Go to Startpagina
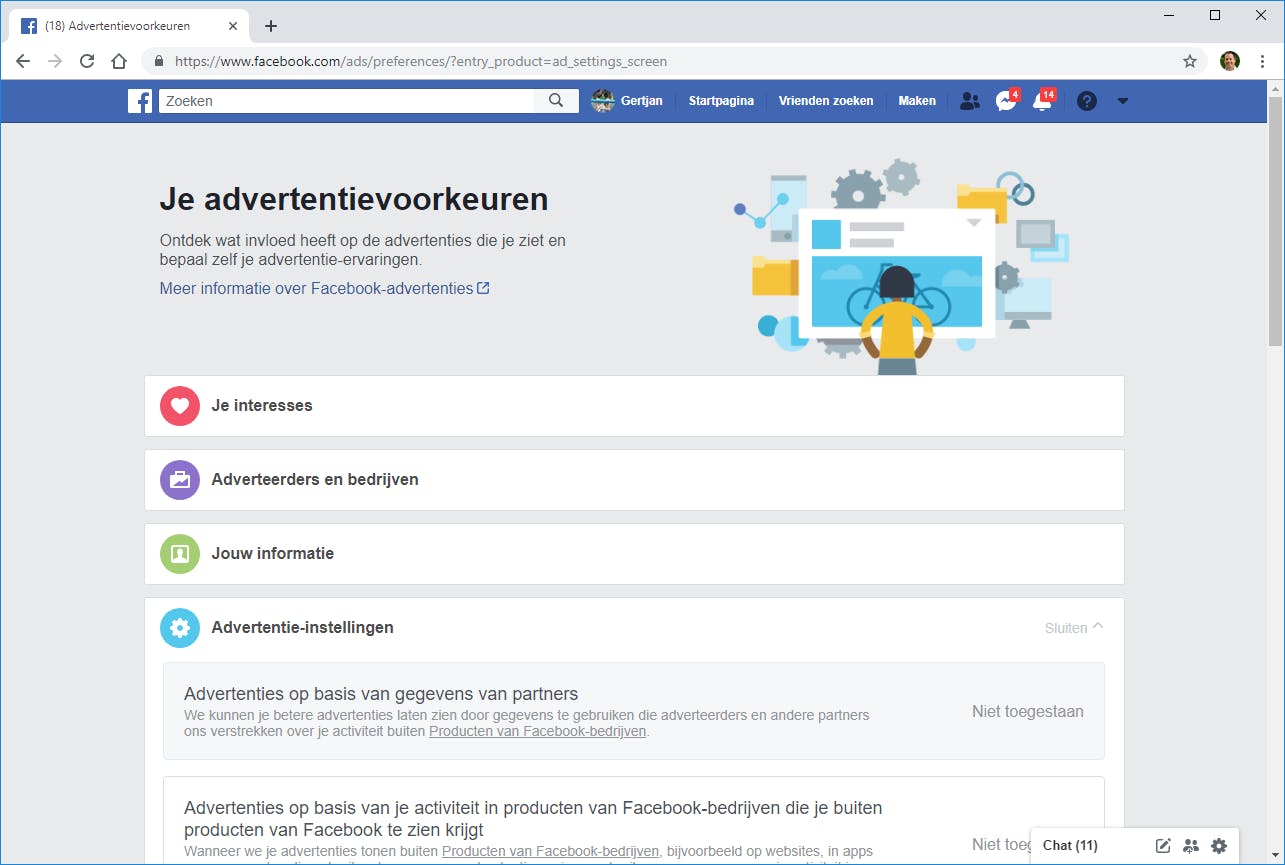 coord(721,101)
